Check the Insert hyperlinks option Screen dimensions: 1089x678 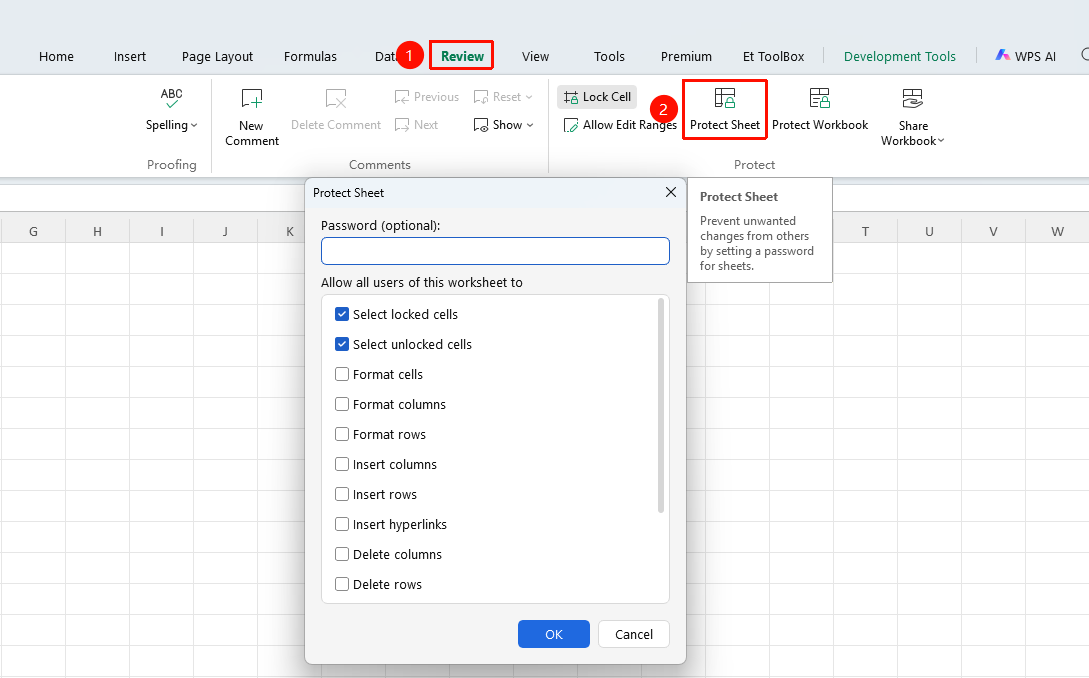(342, 524)
